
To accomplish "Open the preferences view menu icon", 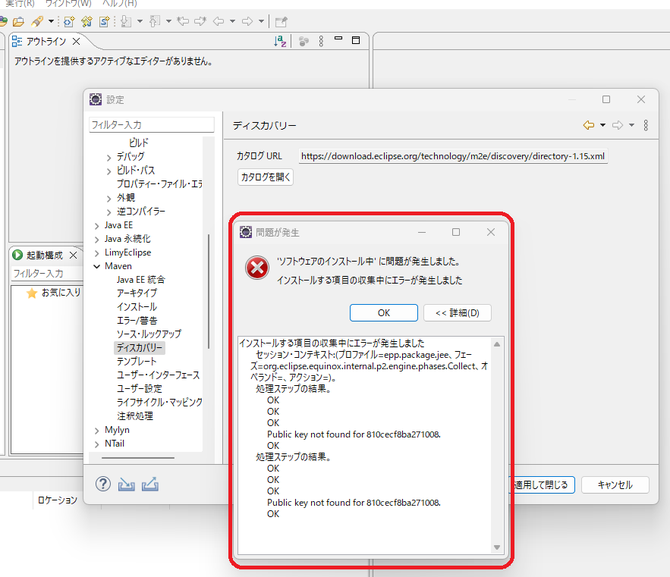I will [646, 125].
